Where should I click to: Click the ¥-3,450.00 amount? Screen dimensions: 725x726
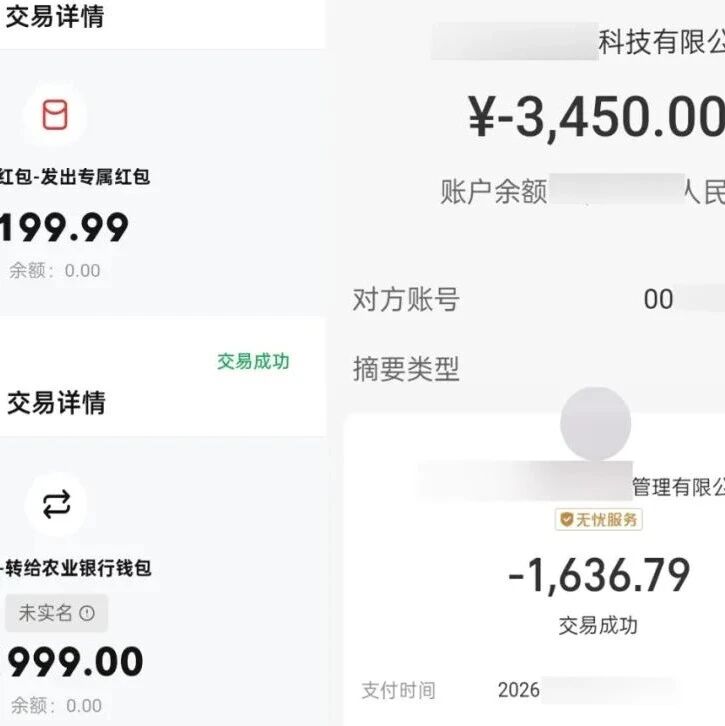pyautogui.click(x=596, y=117)
